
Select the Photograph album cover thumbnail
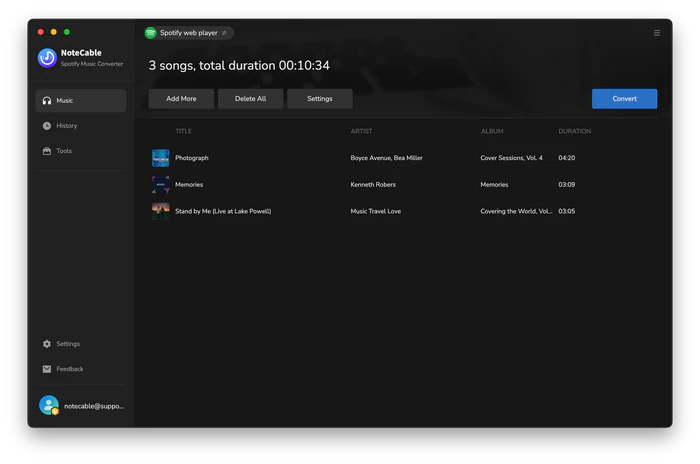(161, 158)
